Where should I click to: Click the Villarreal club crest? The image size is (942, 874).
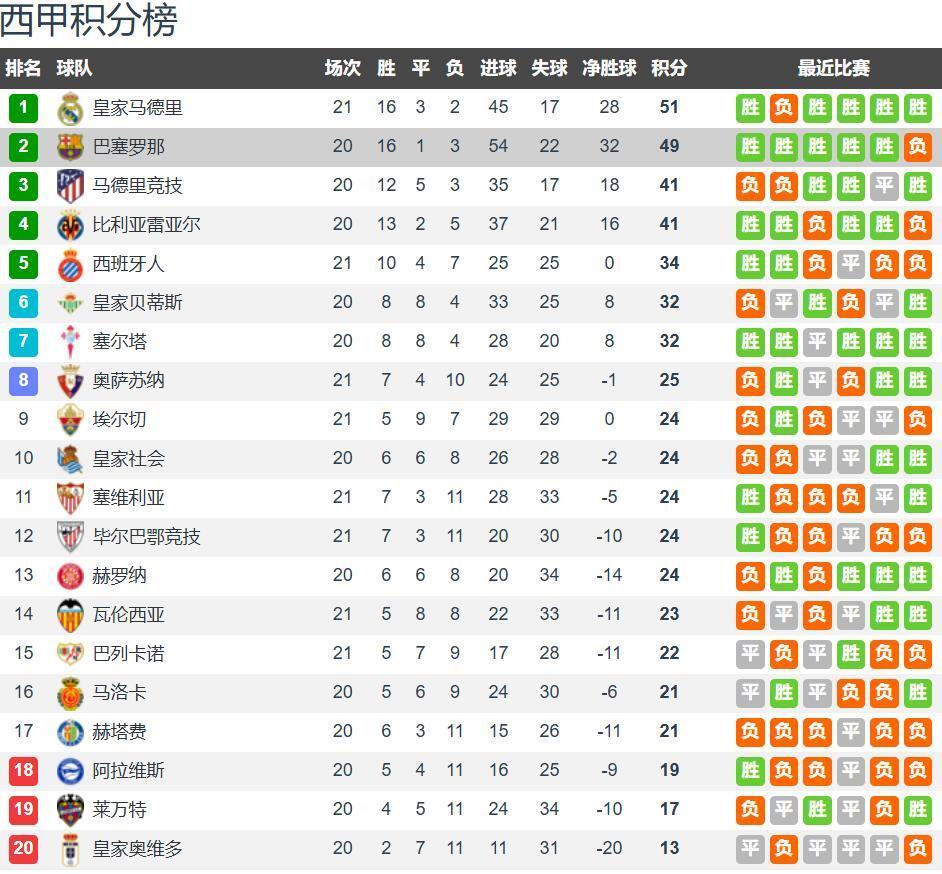point(69,225)
